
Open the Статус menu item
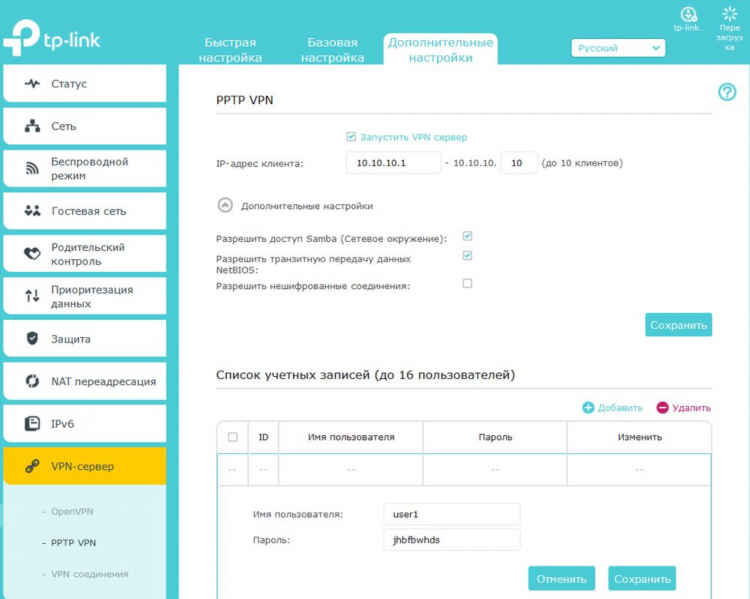[85, 84]
